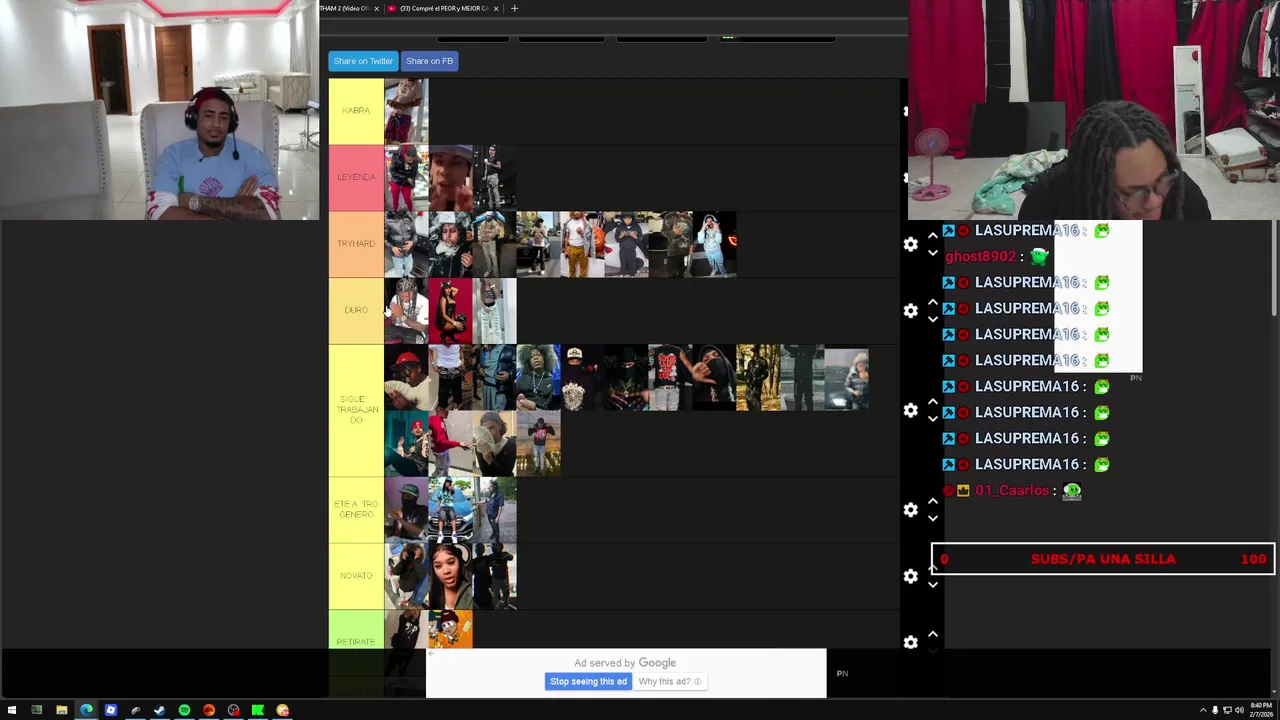Screen dimensions: 1280x720
Task: Move TRYHARD row up with arrow
Action: point(933,236)
